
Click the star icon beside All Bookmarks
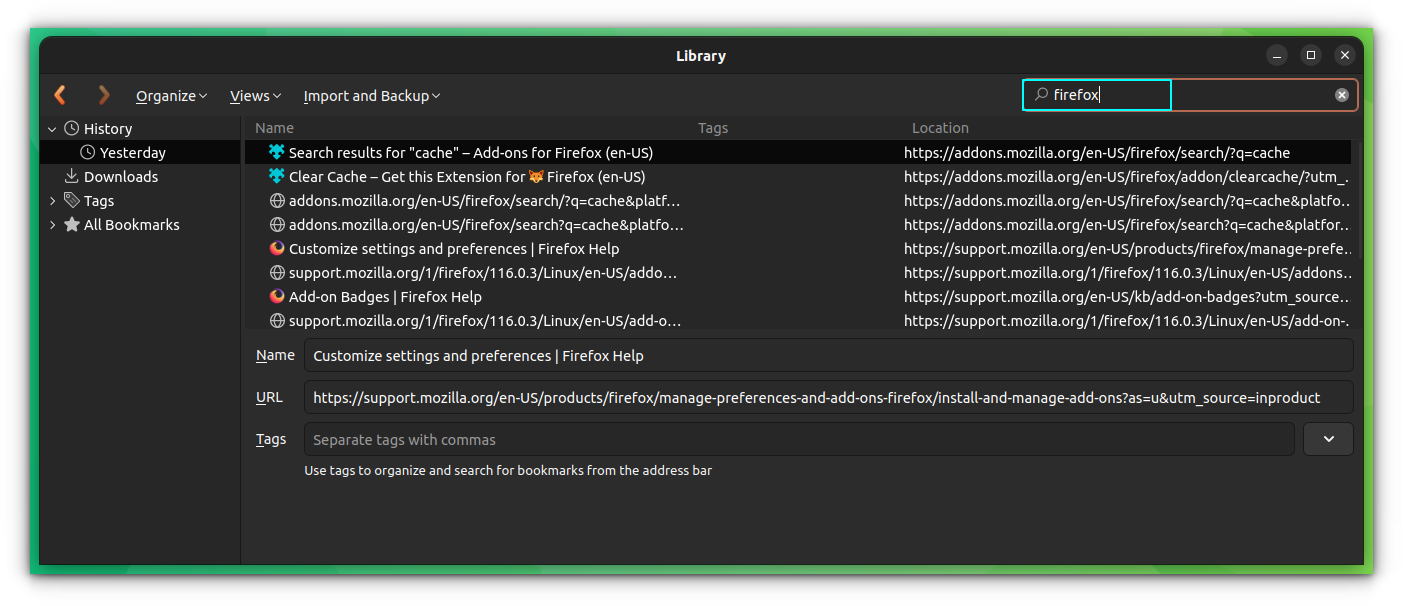pos(72,224)
